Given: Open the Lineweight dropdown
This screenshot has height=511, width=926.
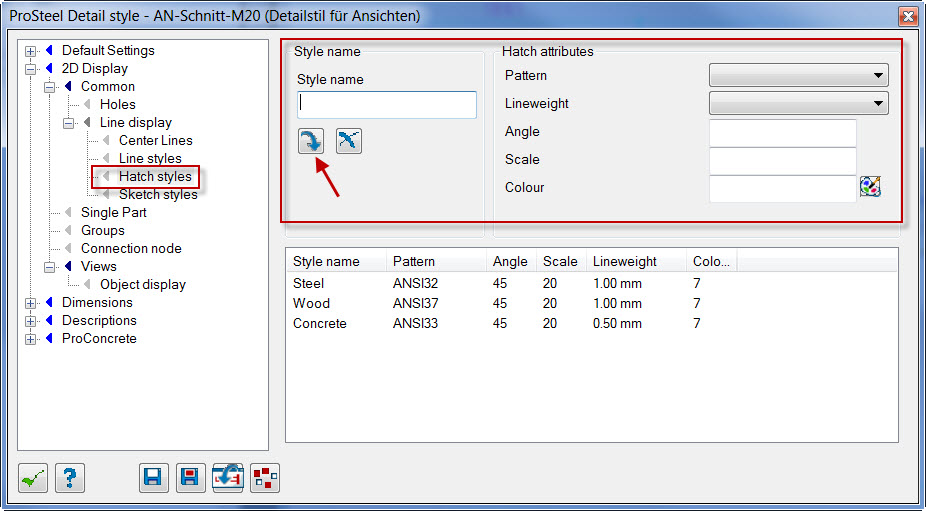Looking at the screenshot, I should pos(798,103).
